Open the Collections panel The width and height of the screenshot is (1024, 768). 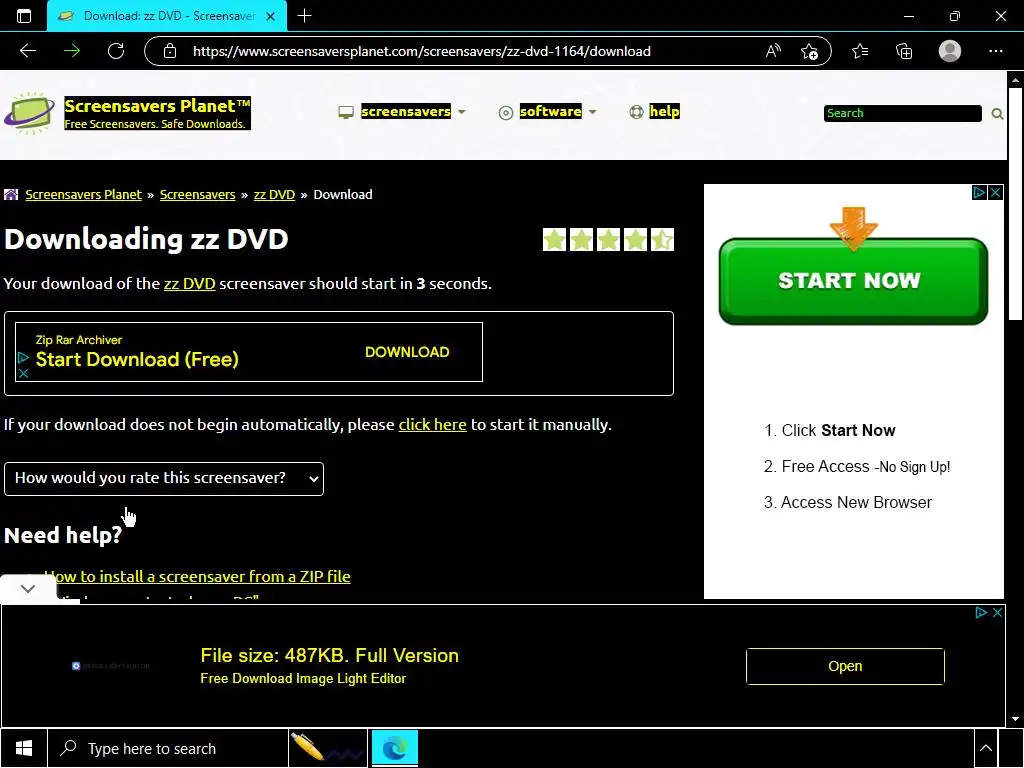point(904,51)
